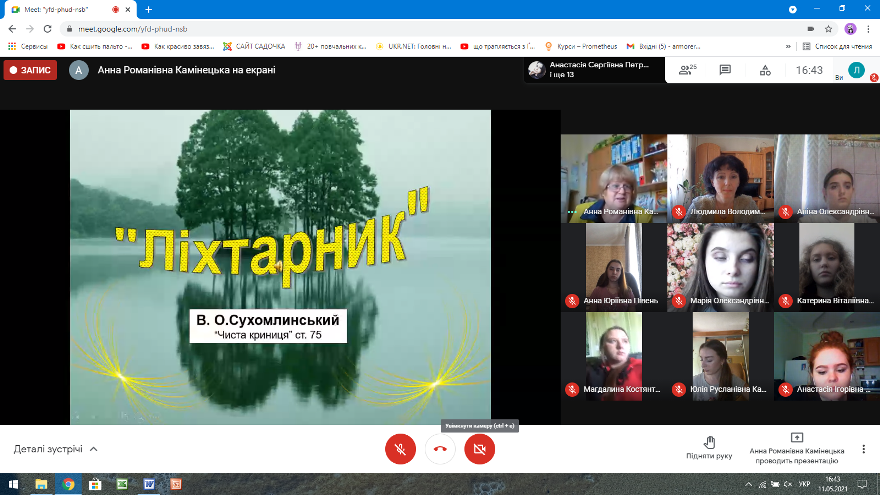This screenshot has height=495, width=880.
Task: Open the Gmail 'Вхідні (5)' bookmark
Action: 663,47
